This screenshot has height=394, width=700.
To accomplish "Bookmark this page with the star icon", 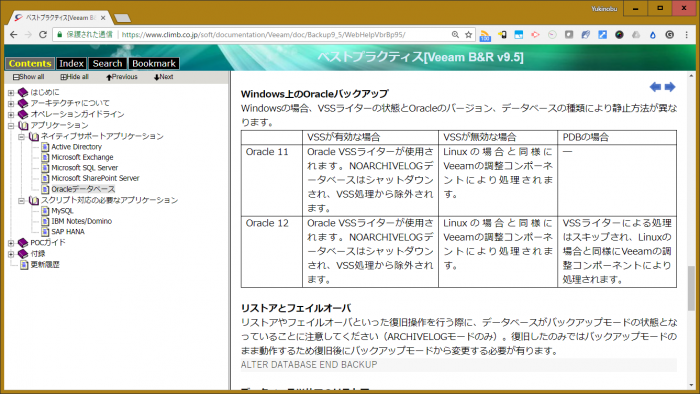I will 468,34.
